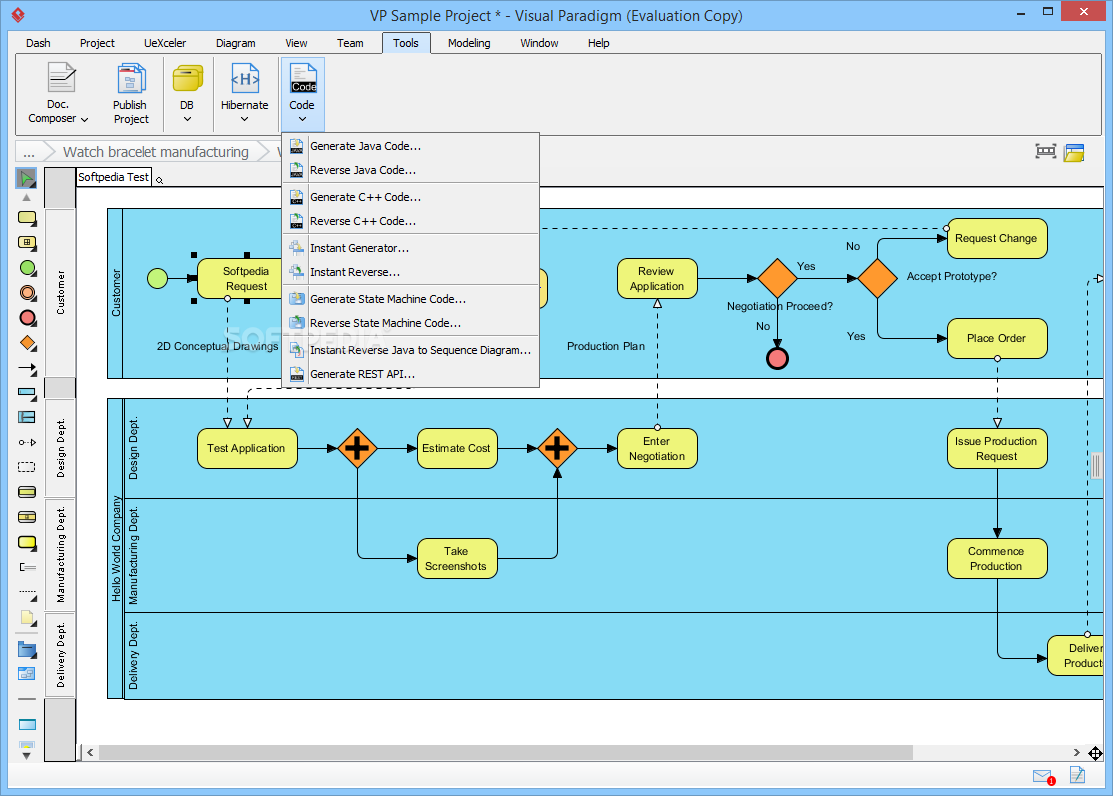Choose Generate State Machine Code...
Viewport: 1113px width, 796px height.
point(411,300)
